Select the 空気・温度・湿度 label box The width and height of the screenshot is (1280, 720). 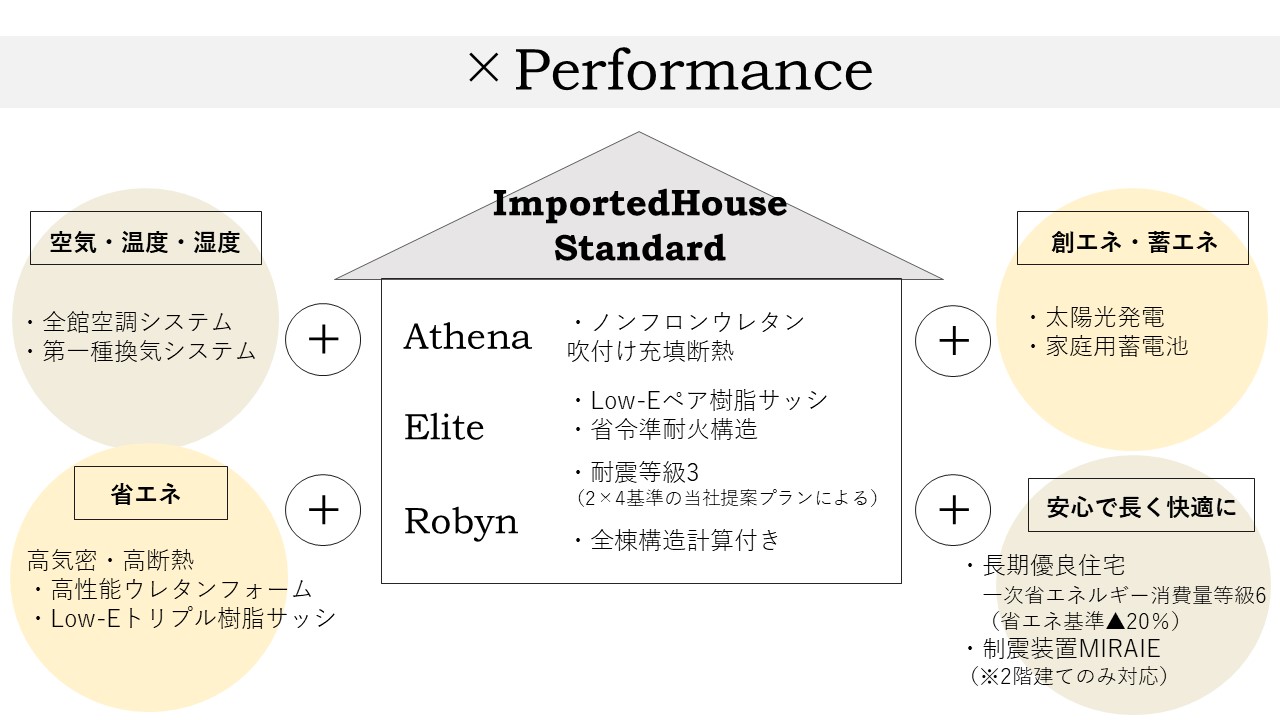point(146,238)
